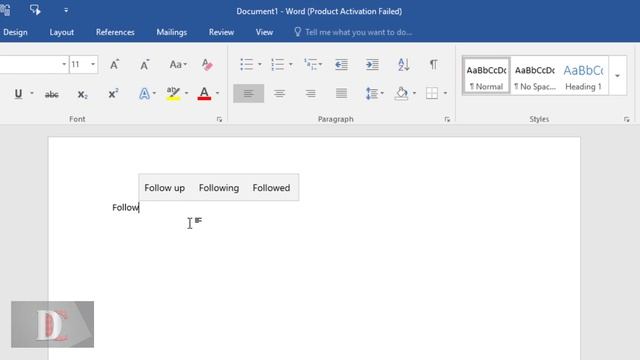This screenshot has height=360, width=640.
Task: Toggle underline formatting
Action: tap(18, 94)
